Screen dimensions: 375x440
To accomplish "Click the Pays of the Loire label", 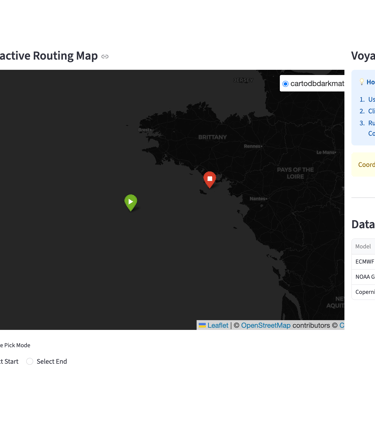I will tap(295, 173).
